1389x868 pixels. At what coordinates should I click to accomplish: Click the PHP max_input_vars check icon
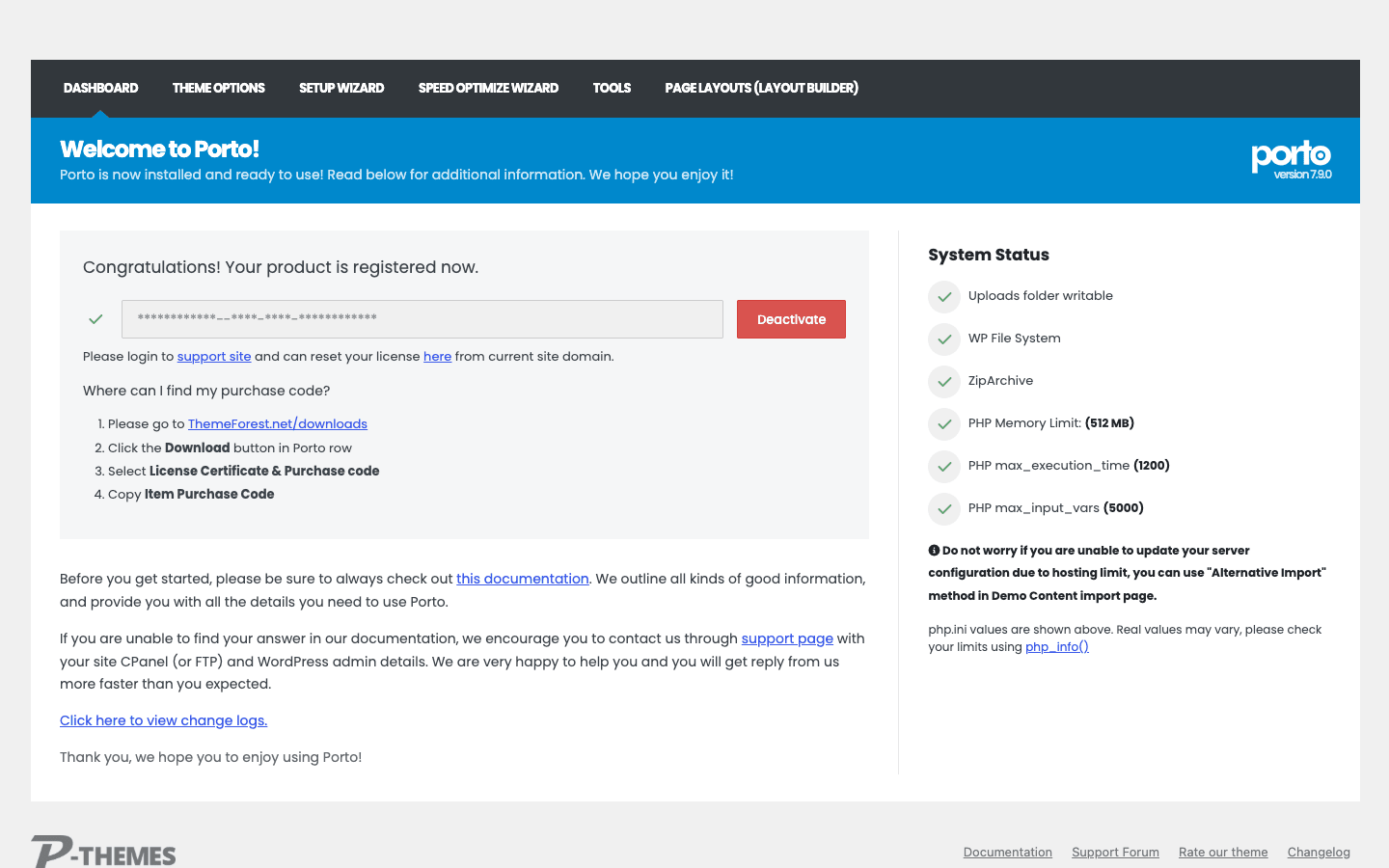click(944, 509)
